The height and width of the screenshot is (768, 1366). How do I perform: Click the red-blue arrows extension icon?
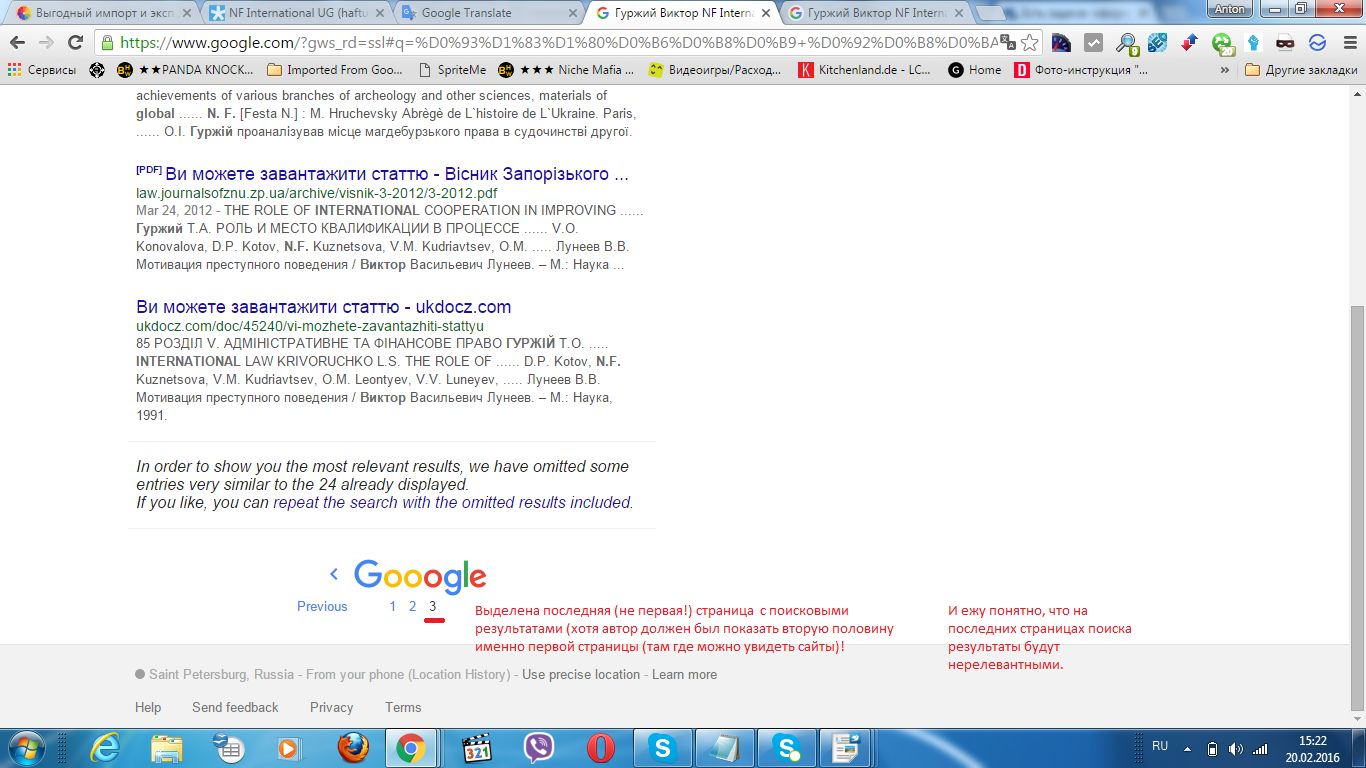coord(1189,43)
